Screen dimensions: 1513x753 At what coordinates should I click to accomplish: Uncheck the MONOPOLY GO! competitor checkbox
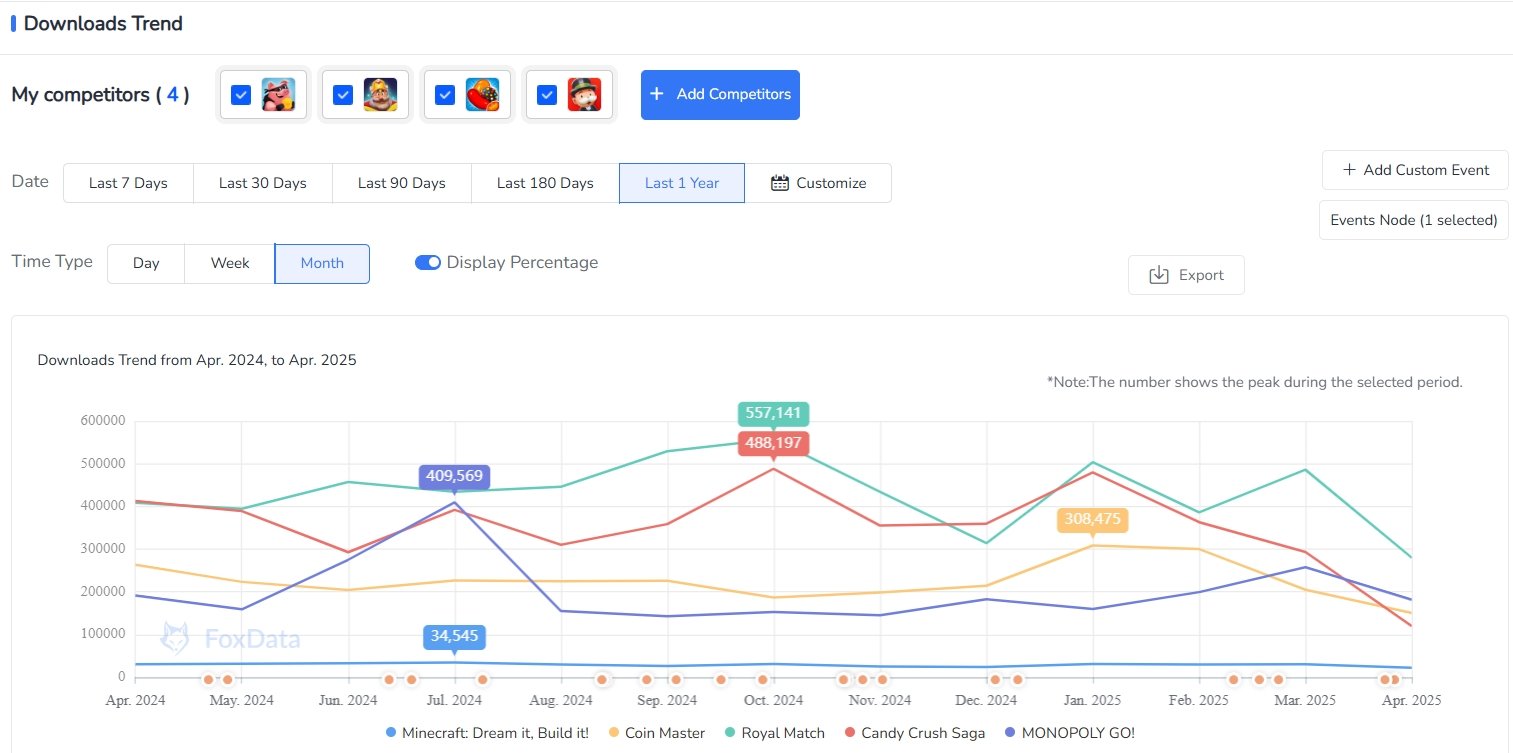[547, 95]
